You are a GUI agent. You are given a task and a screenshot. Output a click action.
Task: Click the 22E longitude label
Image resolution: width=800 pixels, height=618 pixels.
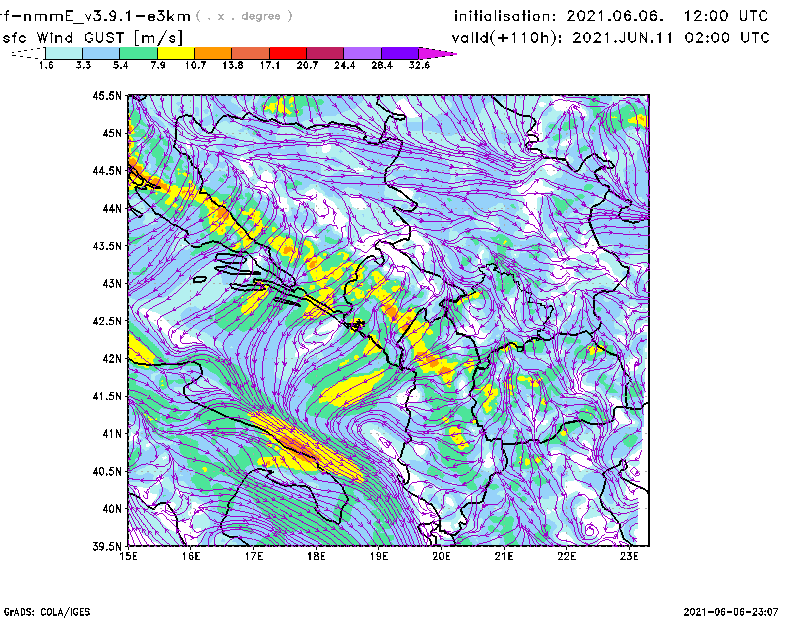click(566, 556)
